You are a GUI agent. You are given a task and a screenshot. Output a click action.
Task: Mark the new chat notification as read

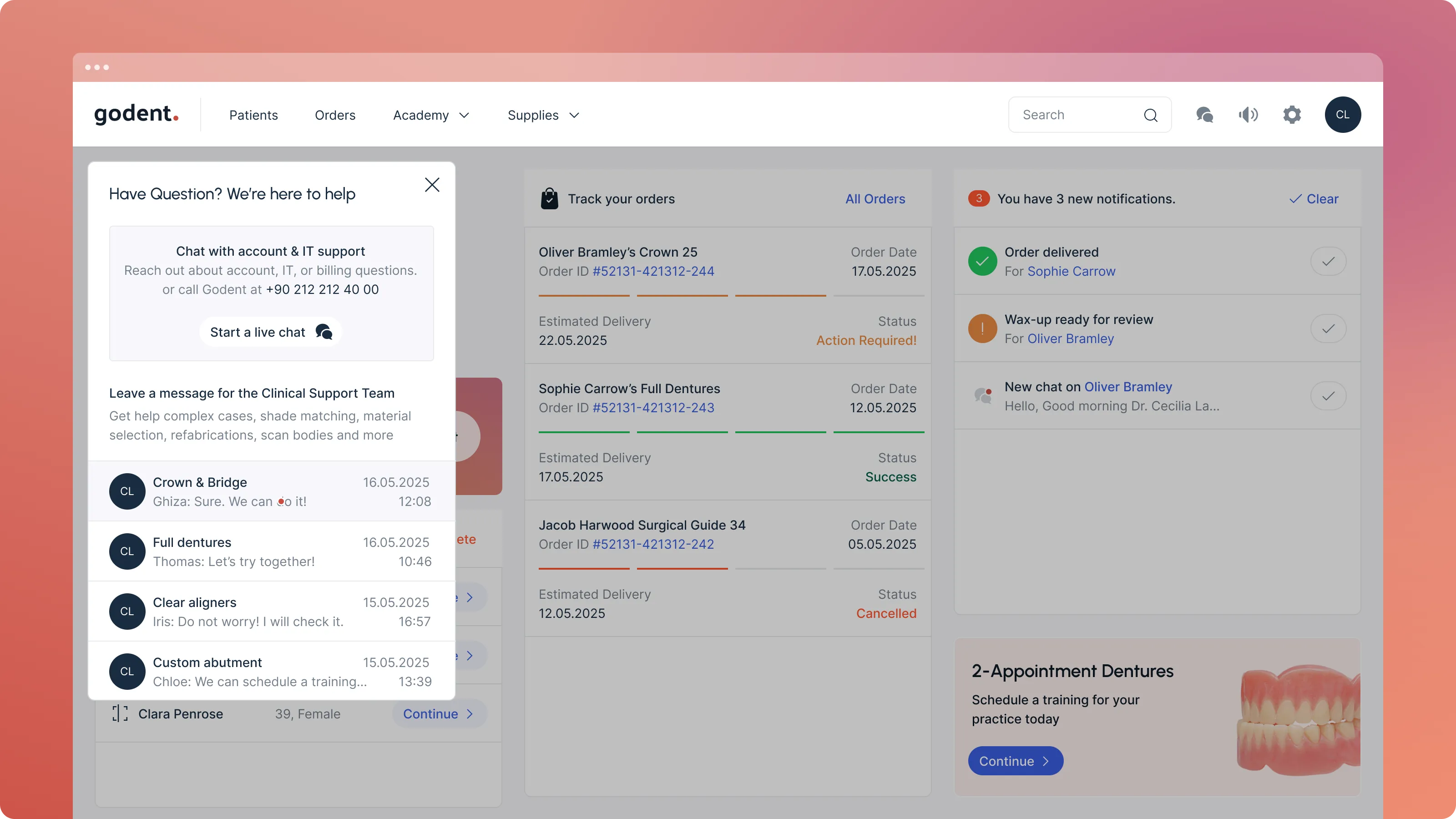[1328, 396]
